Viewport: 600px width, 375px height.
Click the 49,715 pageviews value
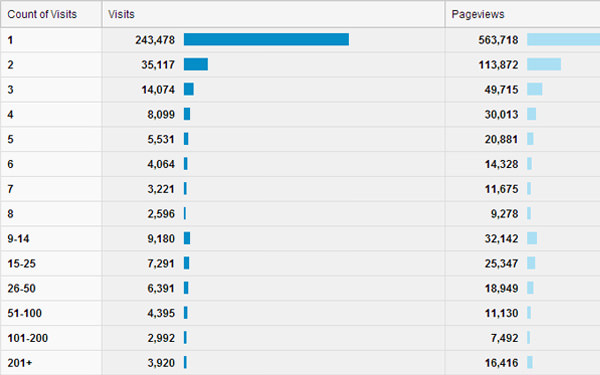coord(501,90)
